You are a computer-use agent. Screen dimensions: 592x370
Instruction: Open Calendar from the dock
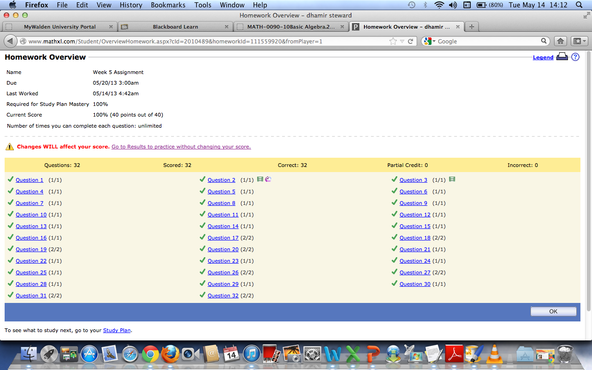(x=231, y=354)
